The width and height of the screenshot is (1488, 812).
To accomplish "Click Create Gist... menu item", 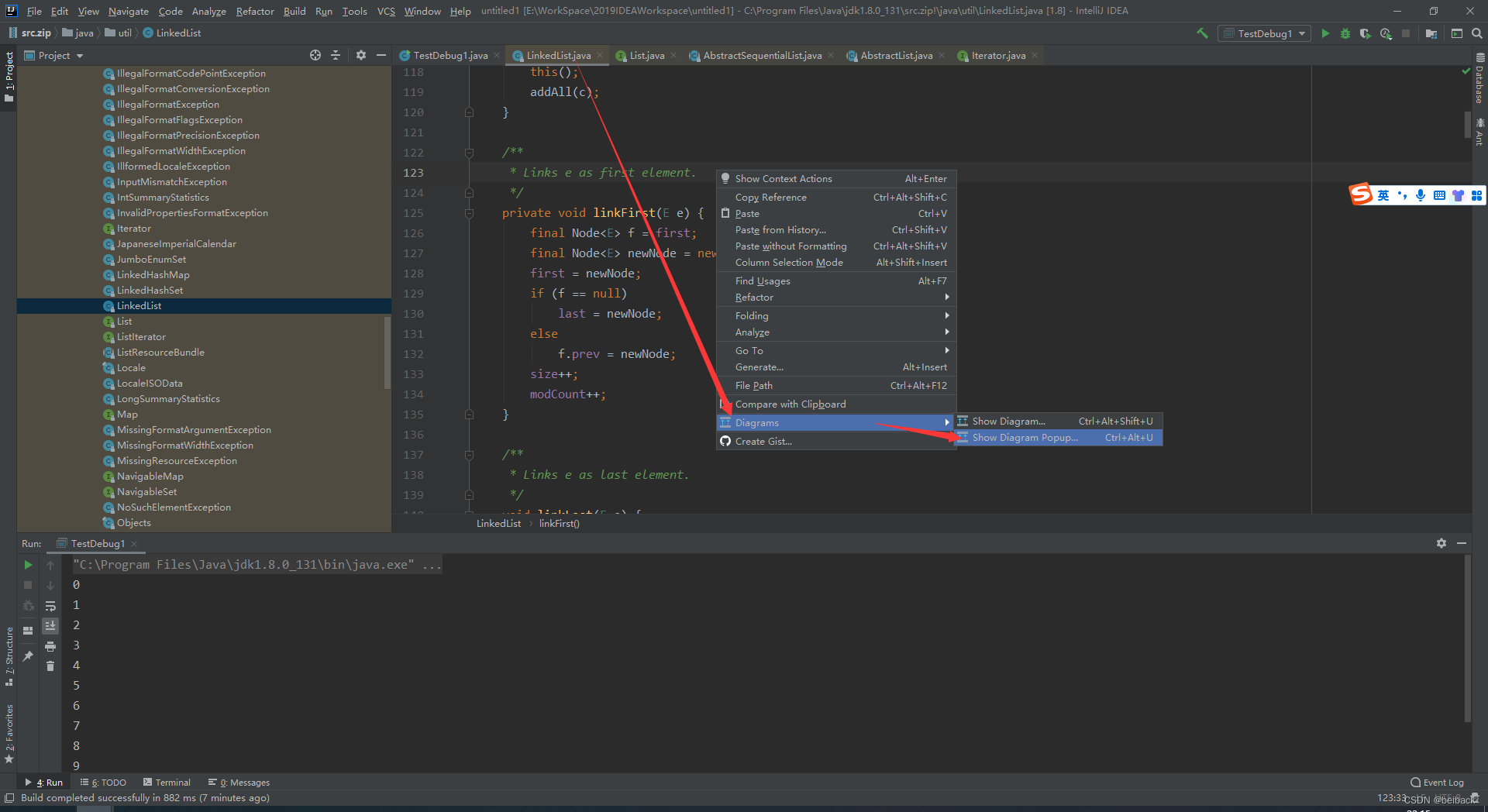I will 836,442.
